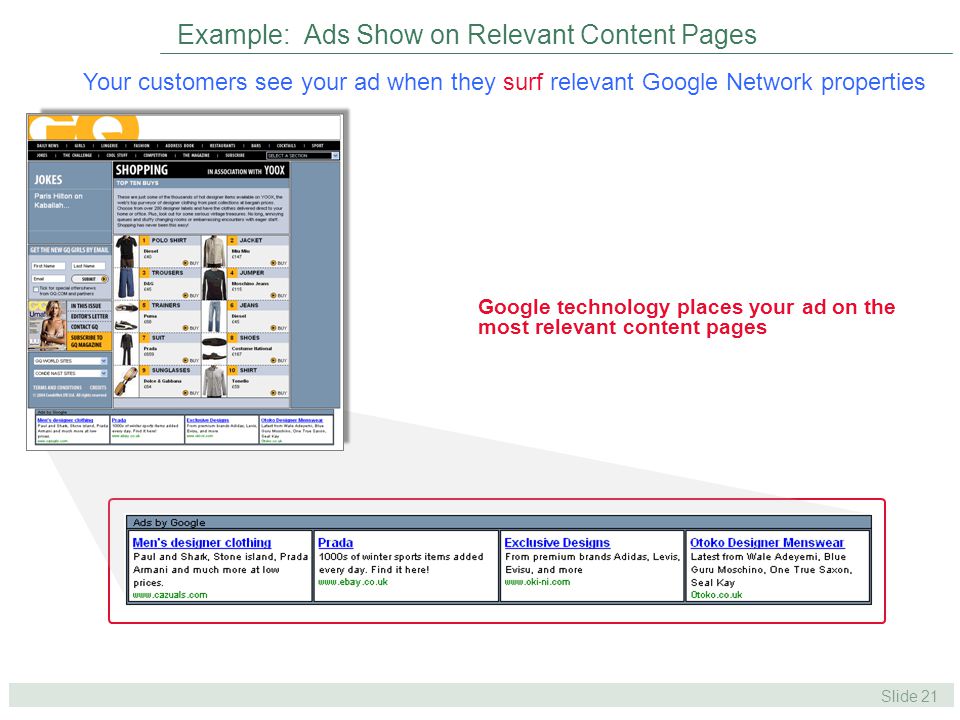The width and height of the screenshot is (960, 720).
Task: Click Subscribe to GQ Magazine button
Action: [89, 341]
